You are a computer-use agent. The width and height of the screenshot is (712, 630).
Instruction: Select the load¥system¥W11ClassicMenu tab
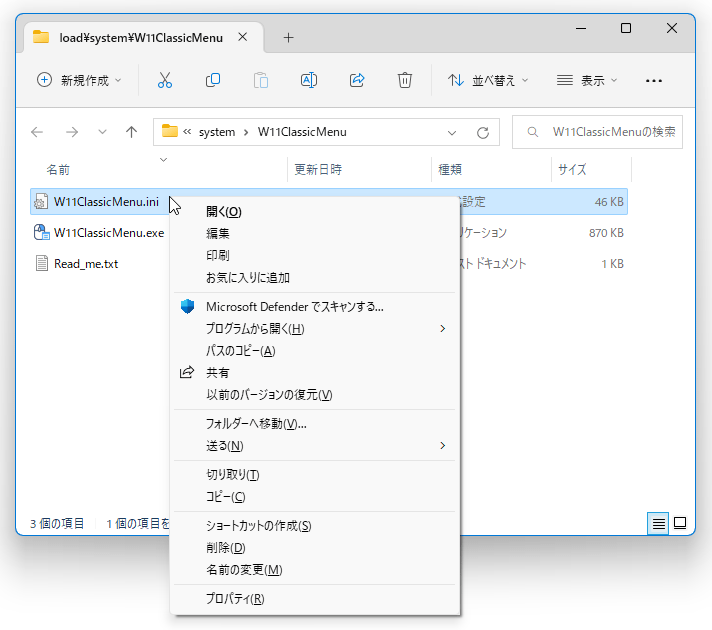(x=141, y=38)
